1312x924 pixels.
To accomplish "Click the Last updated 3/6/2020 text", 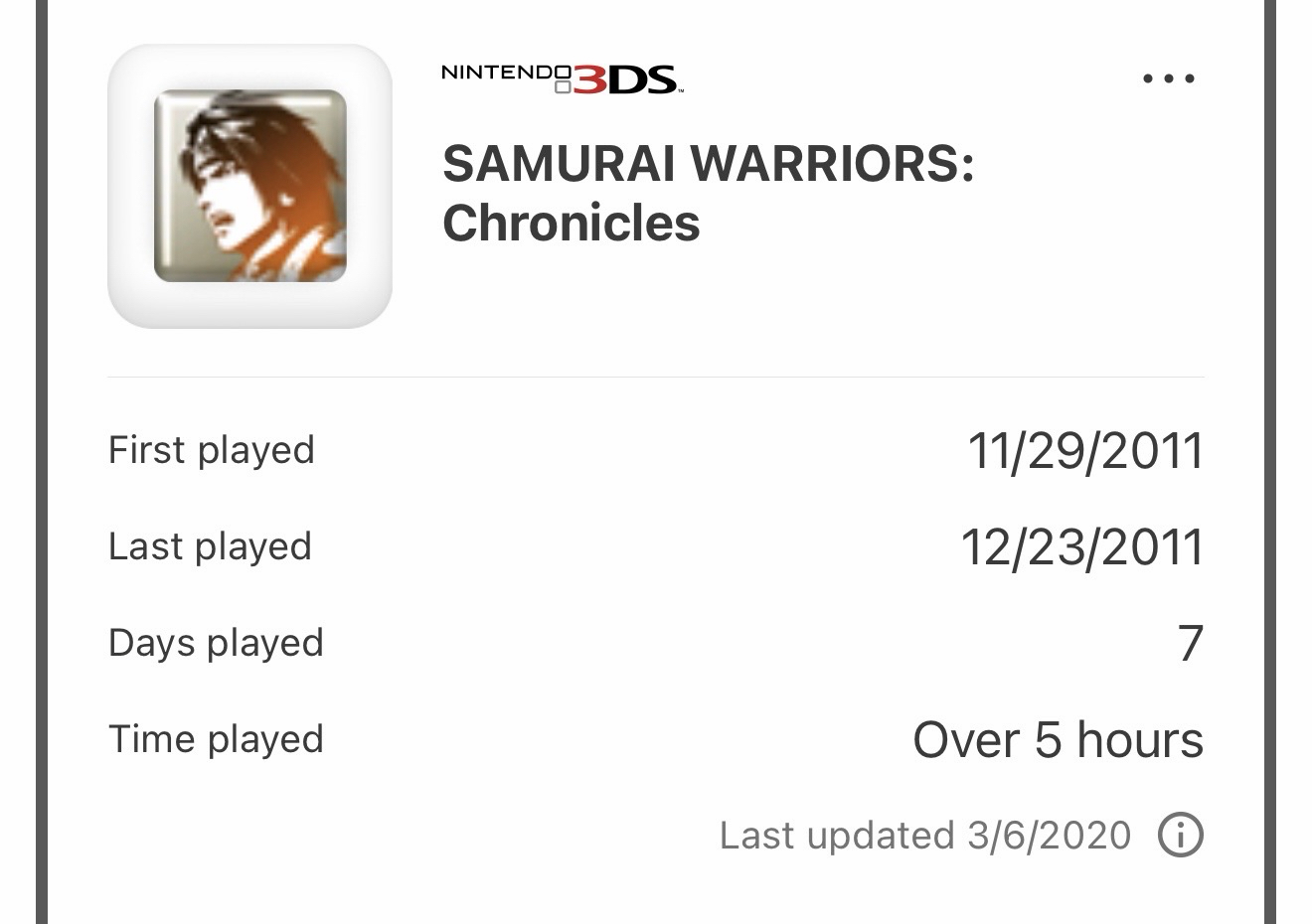I will point(924,836).
